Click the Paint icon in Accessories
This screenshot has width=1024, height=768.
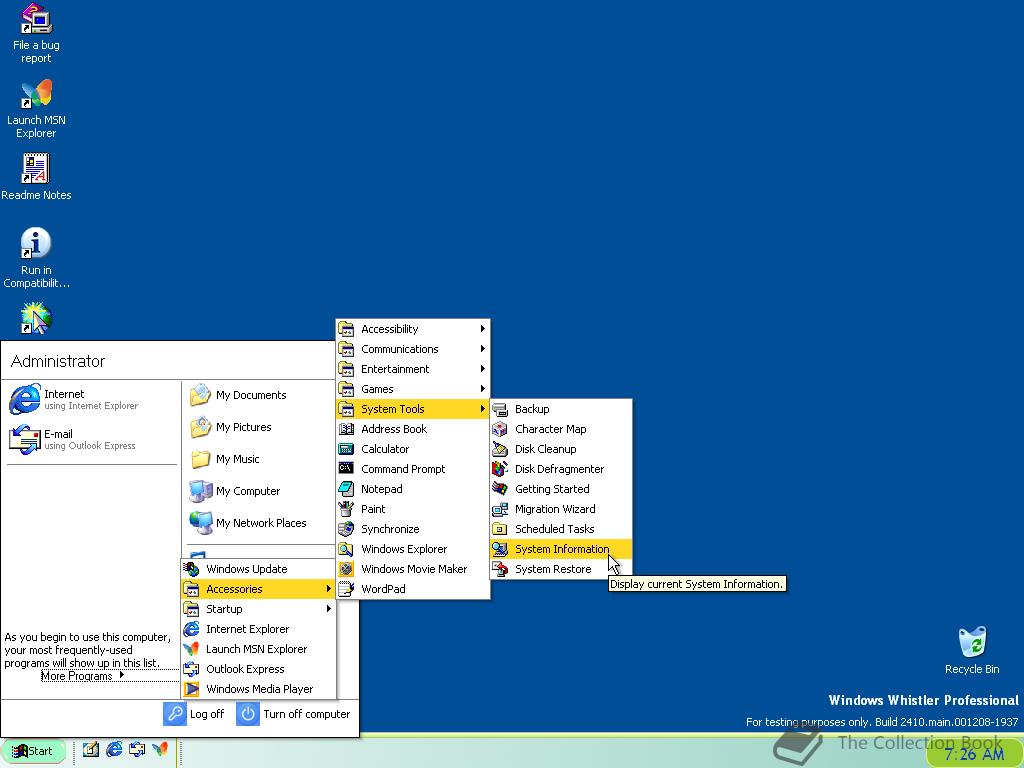tap(346, 509)
